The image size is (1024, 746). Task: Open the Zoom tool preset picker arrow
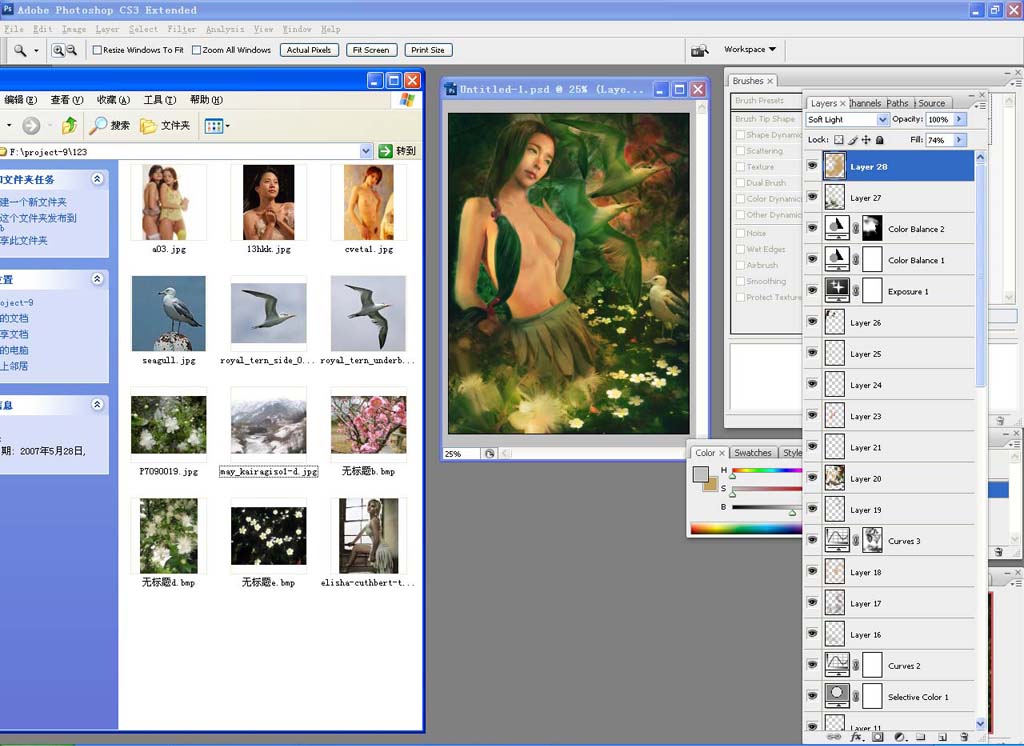point(37,51)
